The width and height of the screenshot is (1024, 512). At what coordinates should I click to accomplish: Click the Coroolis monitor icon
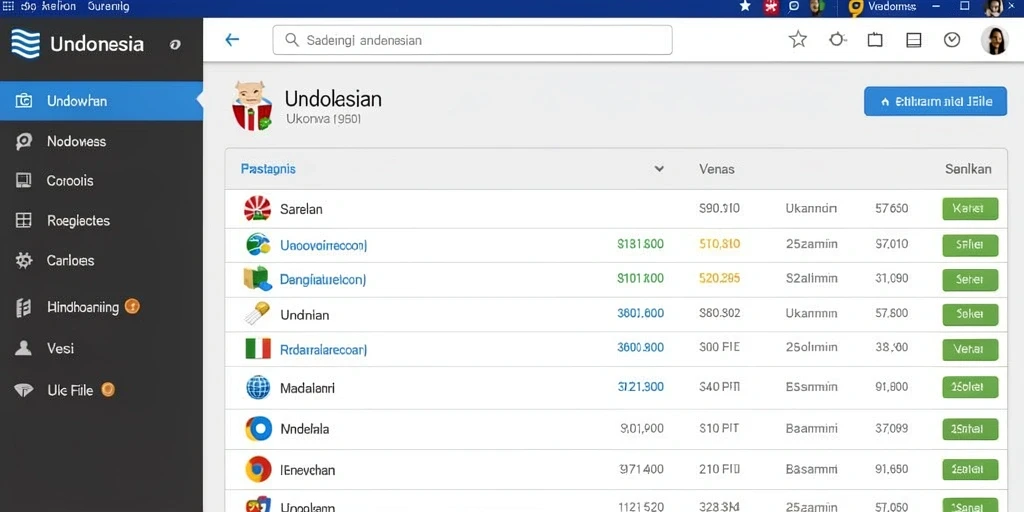tap(24, 181)
